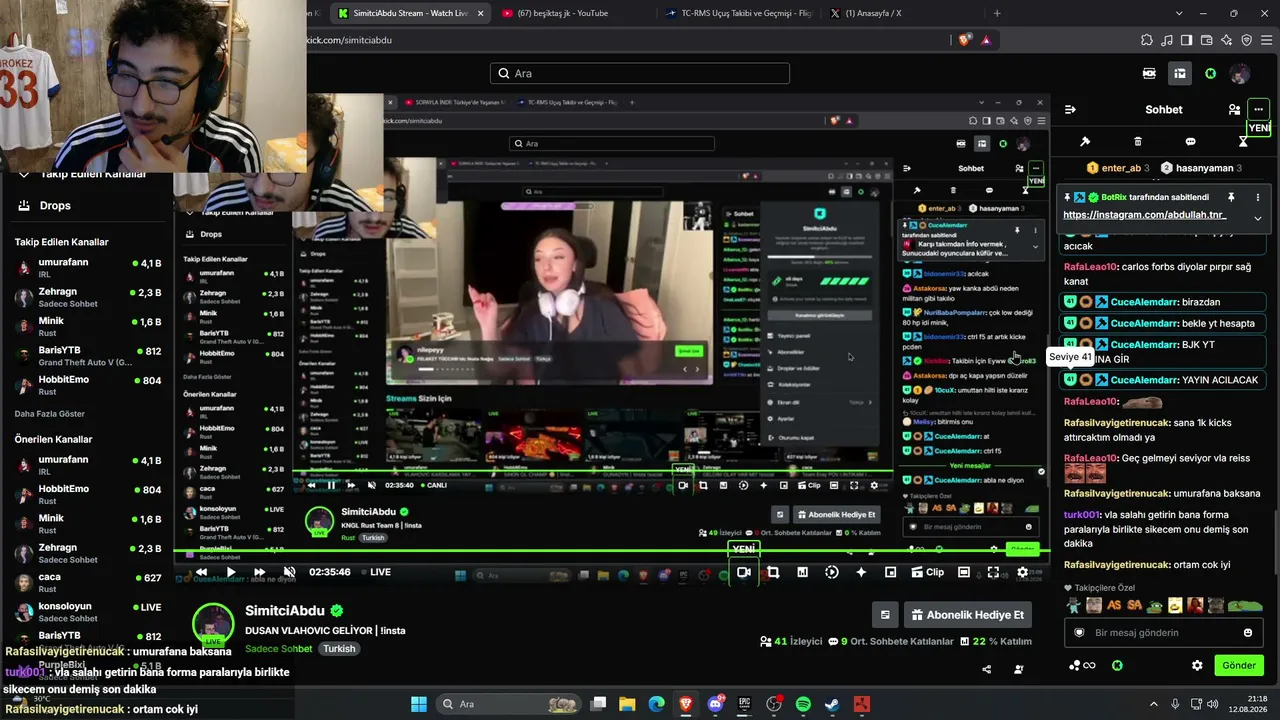Toggle the browser sidebar panel

tap(1186, 40)
